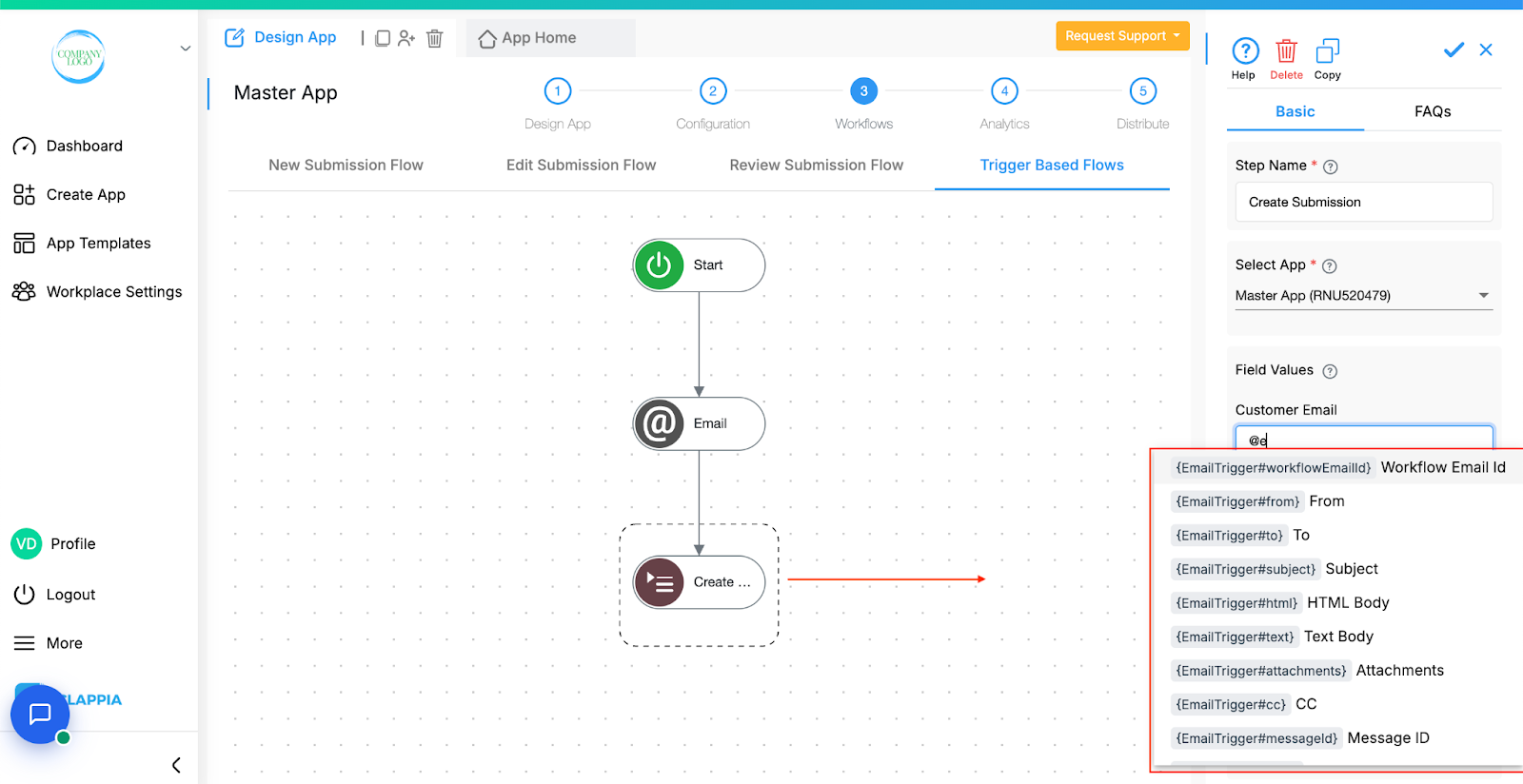Viewport: 1523px width, 784px height.
Task: Confirm changes with the checkmark icon
Action: (x=1454, y=49)
